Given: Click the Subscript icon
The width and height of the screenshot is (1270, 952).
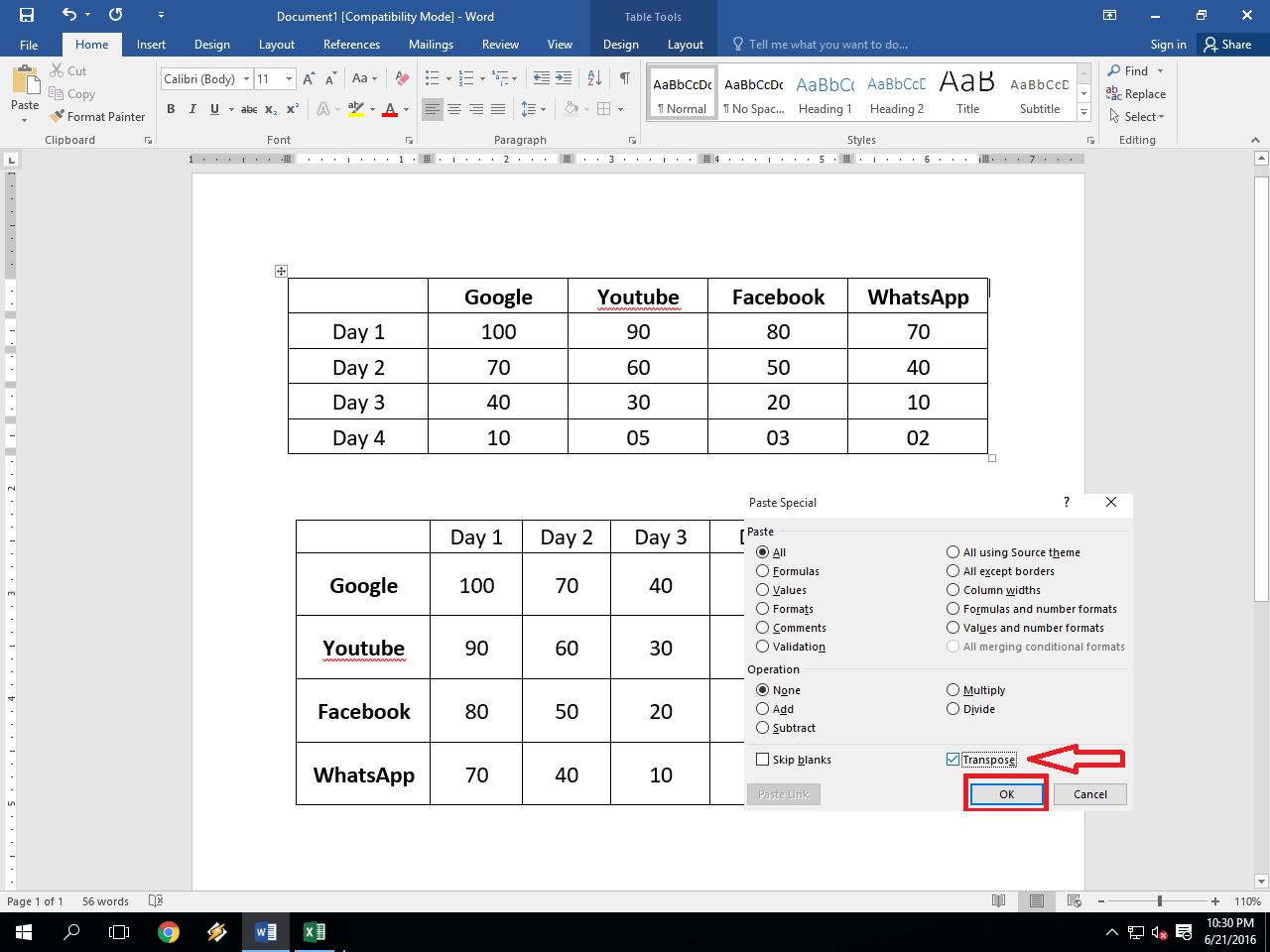Looking at the screenshot, I should tap(270, 109).
